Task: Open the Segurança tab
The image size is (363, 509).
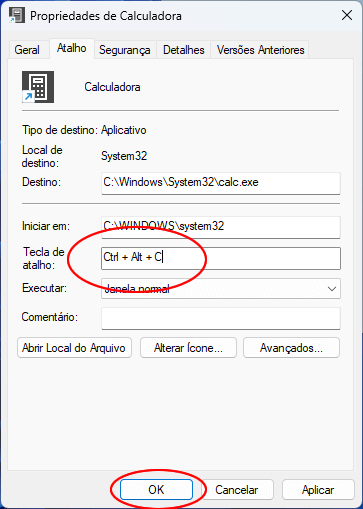Action: click(x=125, y=50)
